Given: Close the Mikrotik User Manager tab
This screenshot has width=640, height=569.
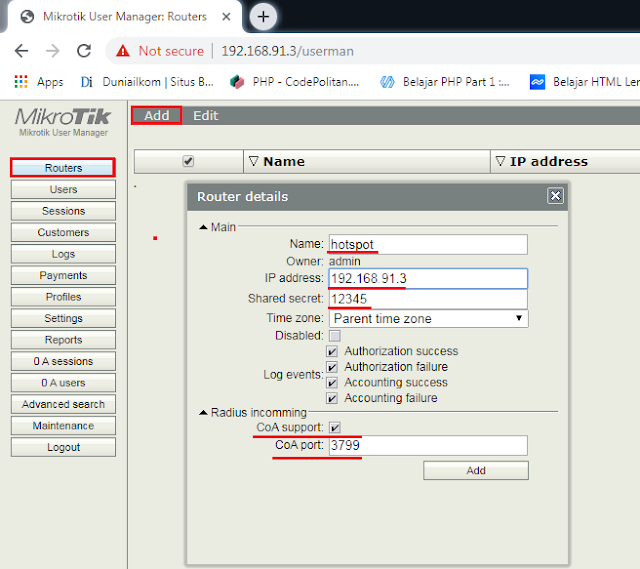Looking at the screenshot, I should [x=226, y=17].
